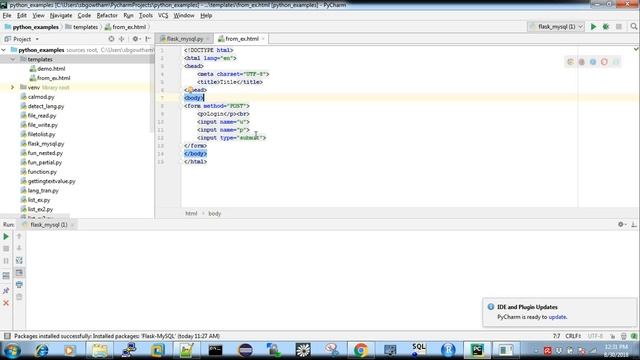This screenshot has height=360, width=640.
Task: Open the Refactor menu
Action: [107, 16]
